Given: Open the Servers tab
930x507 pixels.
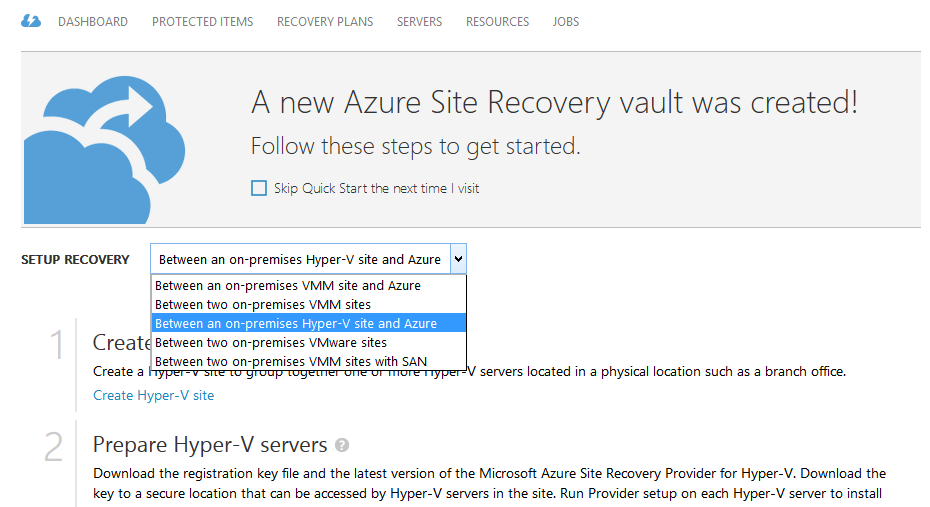Looking at the screenshot, I should pos(419,21).
